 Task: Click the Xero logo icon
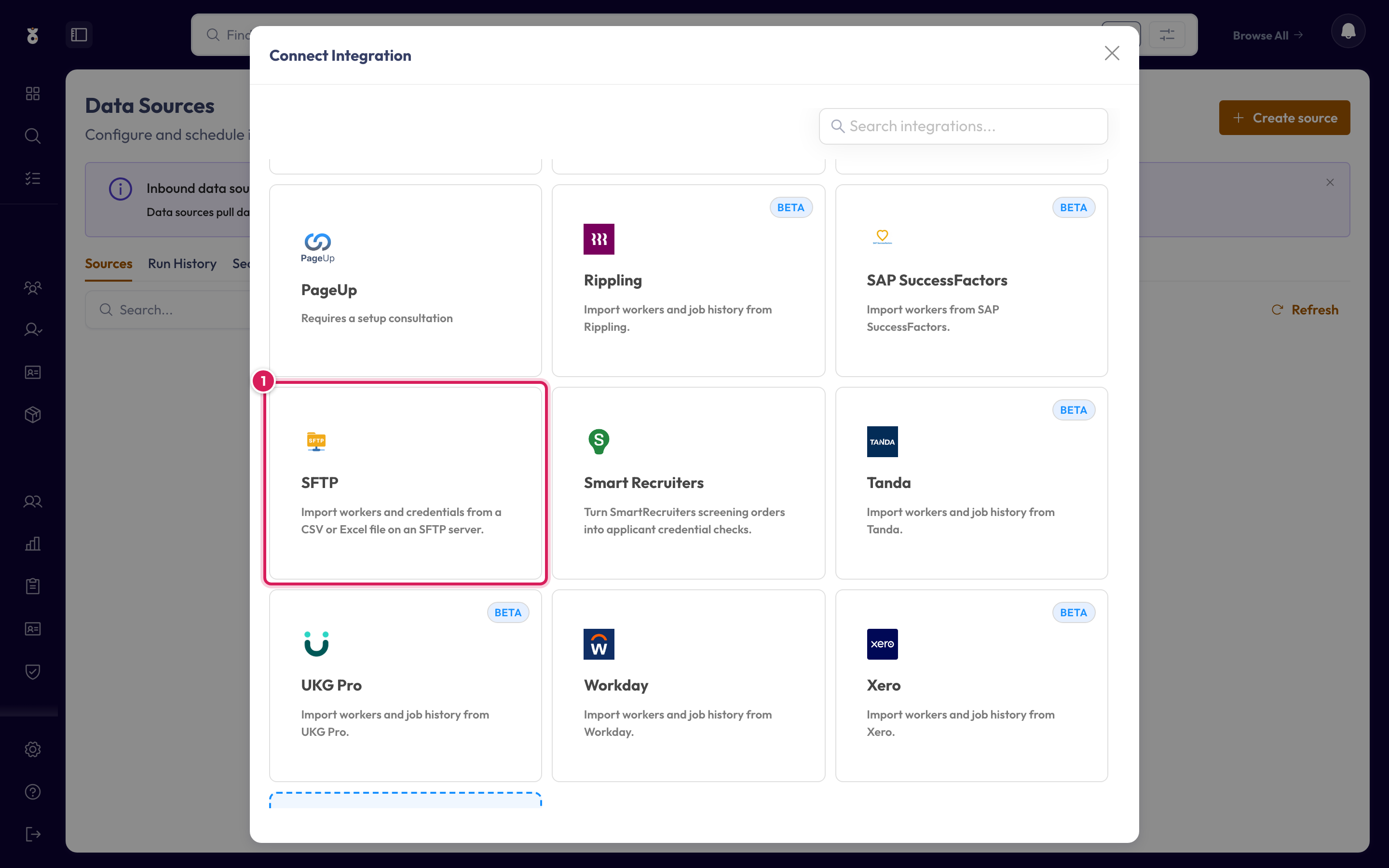point(882,644)
